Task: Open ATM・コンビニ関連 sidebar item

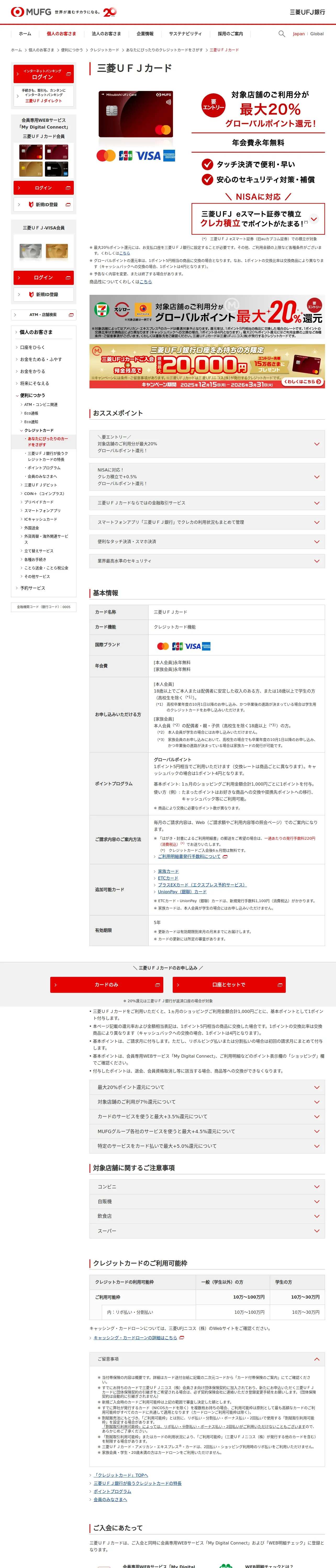Action: pyautogui.click(x=41, y=405)
